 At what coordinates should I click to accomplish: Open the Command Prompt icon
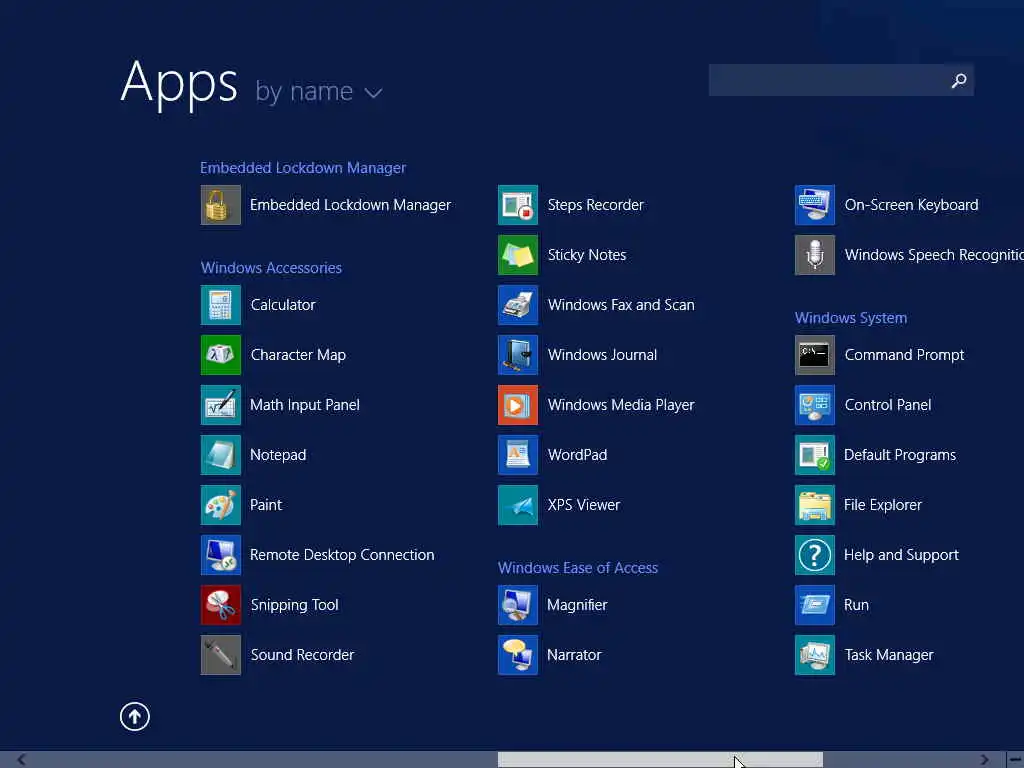(815, 355)
